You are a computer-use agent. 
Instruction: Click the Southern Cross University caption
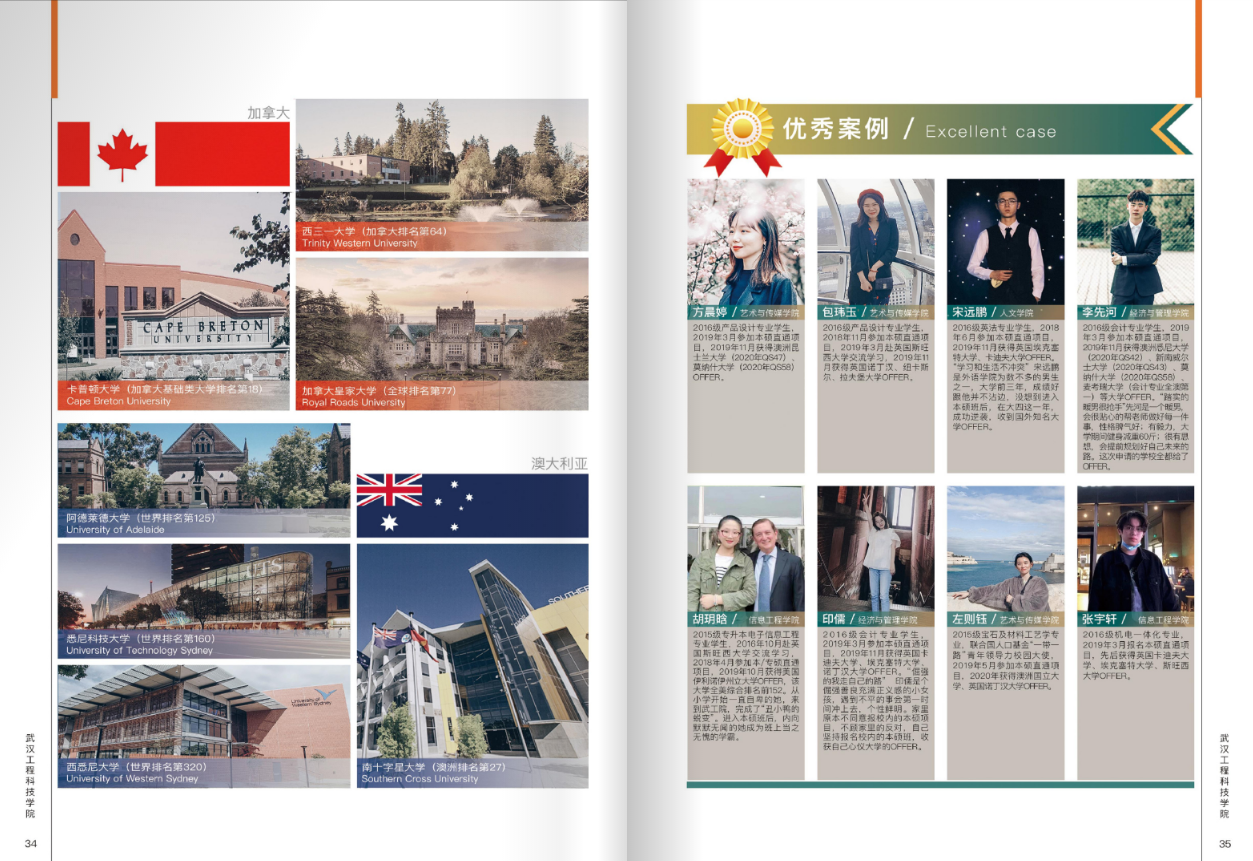pos(420,779)
